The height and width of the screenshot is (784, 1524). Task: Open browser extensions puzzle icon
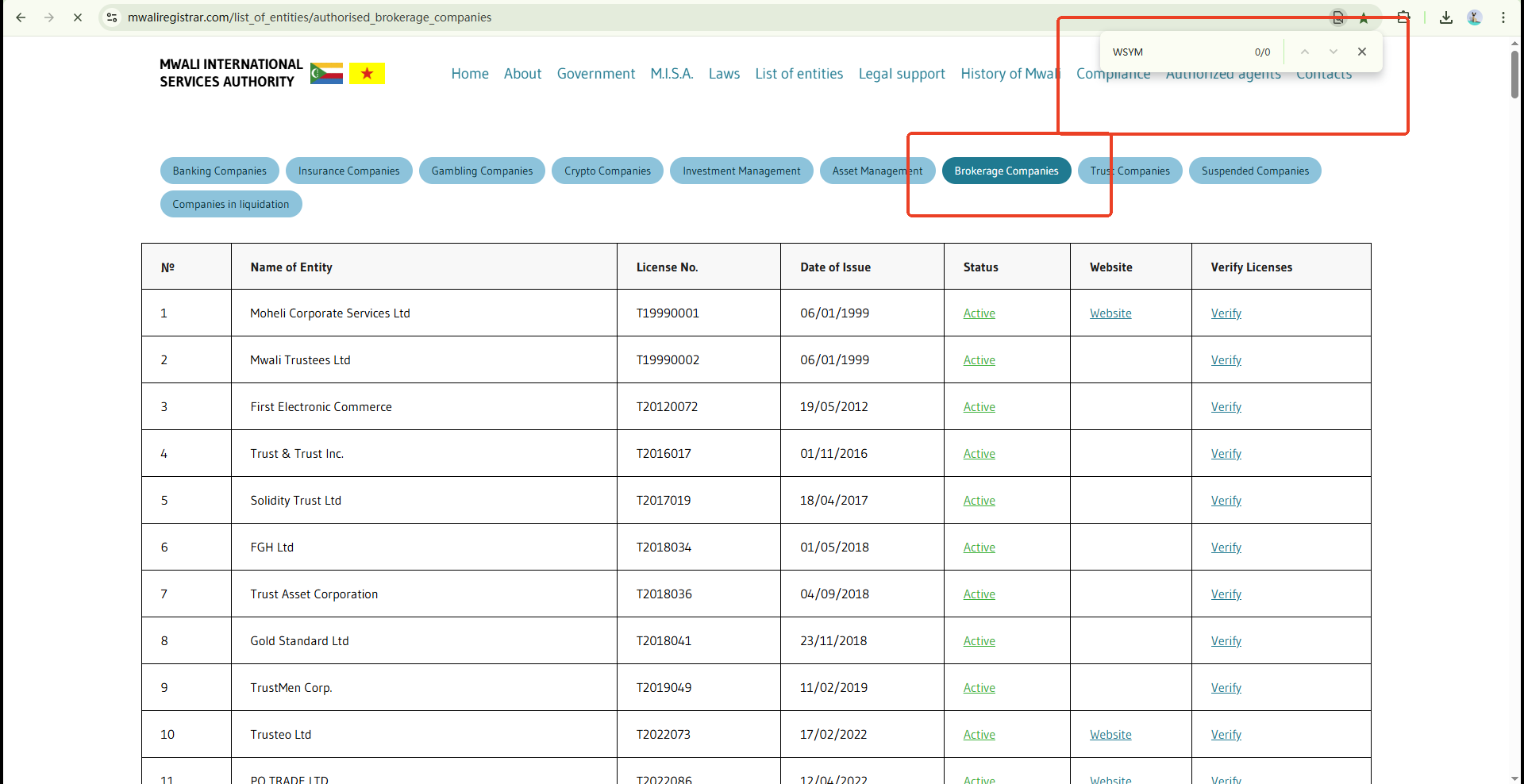(x=1403, y=17)
